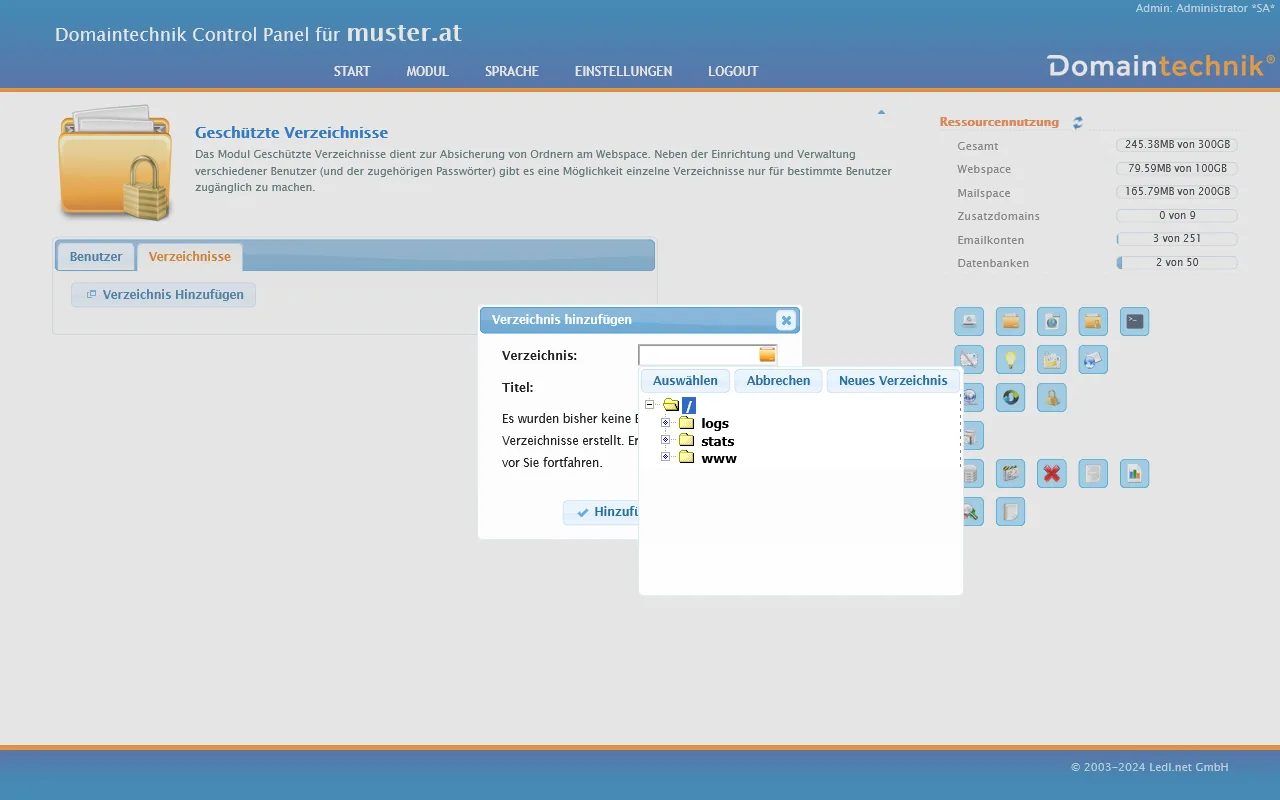Refresh the Ressourcennutzung panel
1280x800 pixels.
tap(1078, 123)
